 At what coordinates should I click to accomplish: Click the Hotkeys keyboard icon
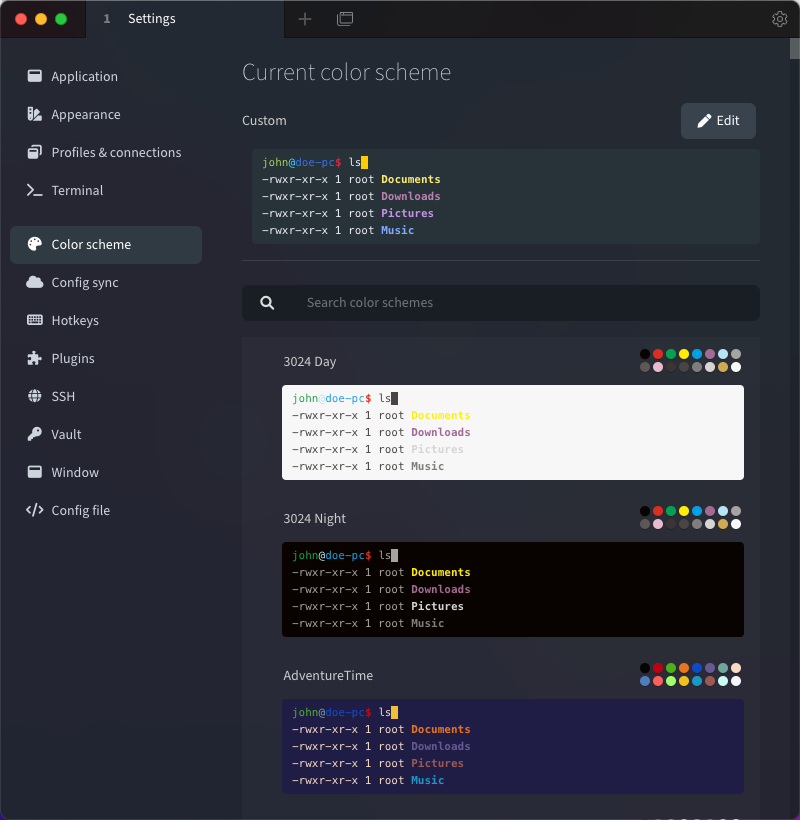point(34,320)
